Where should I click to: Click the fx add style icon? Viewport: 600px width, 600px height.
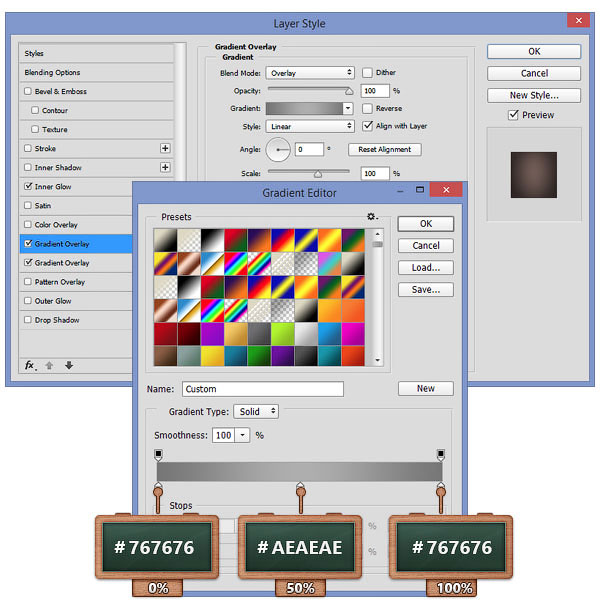(x=30, y=365)
